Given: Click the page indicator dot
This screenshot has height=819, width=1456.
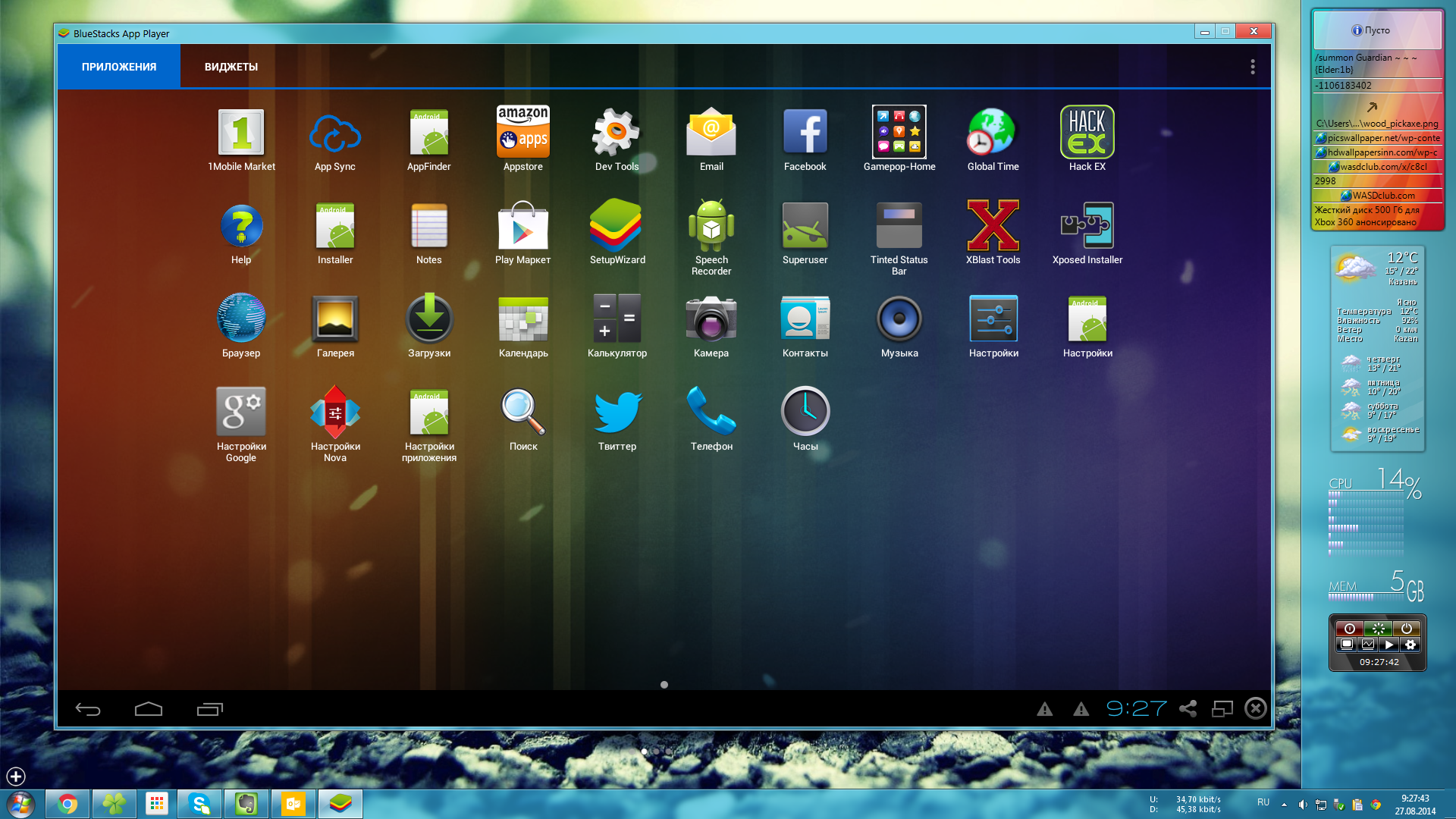Looking at the screenshot, I should coord(664,685).
